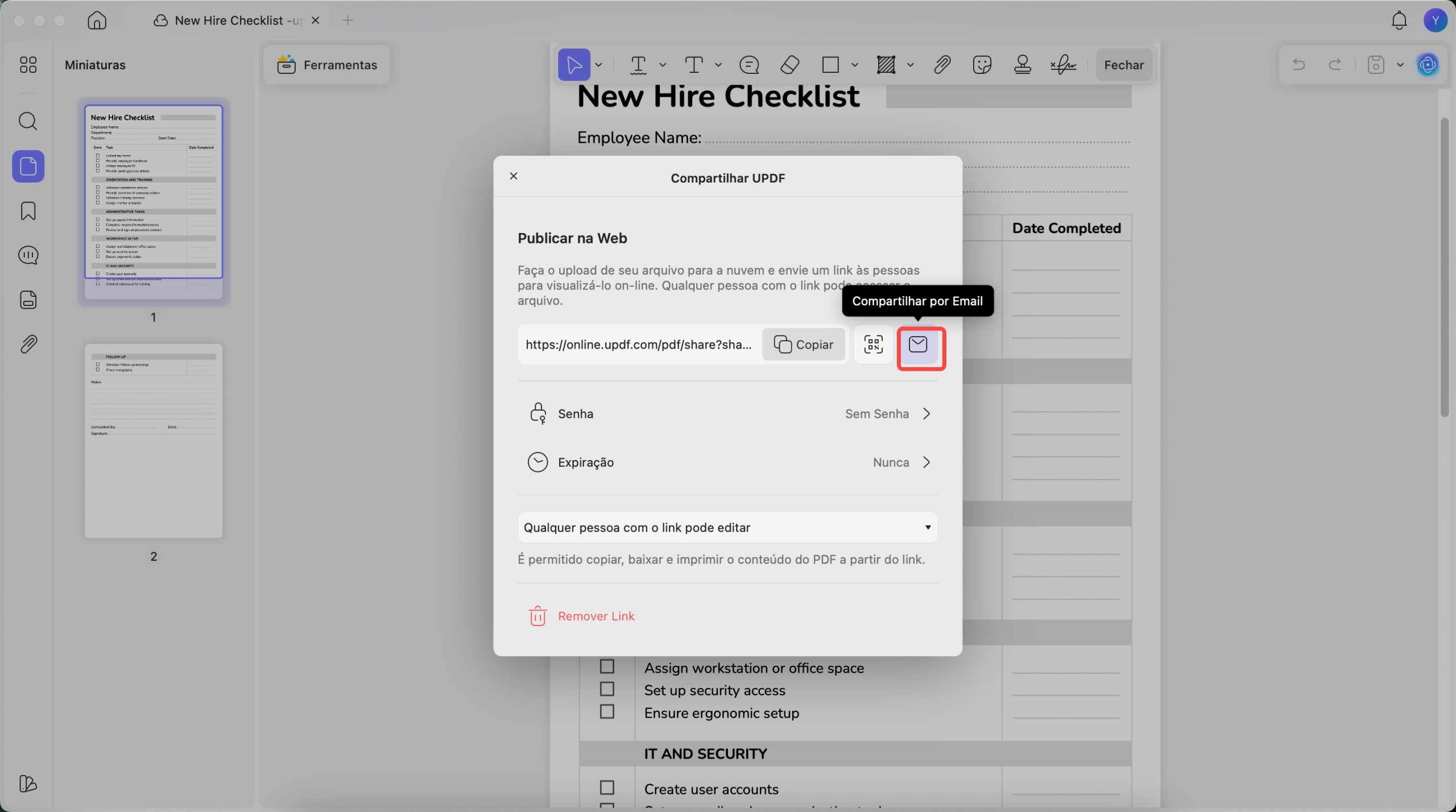Select the sticker tool
1456x812 pixels.
tap(982, 65)
